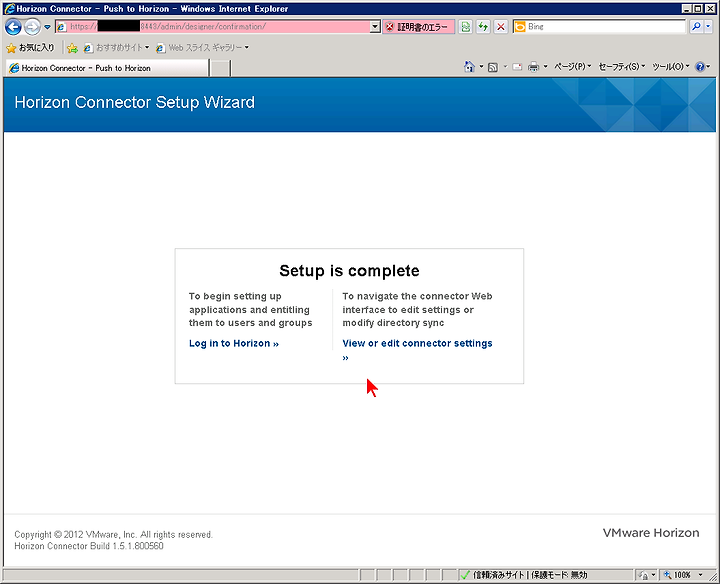Click View or edit connector settings link
This screenshot has width=720, height=584.
point(417,343)
